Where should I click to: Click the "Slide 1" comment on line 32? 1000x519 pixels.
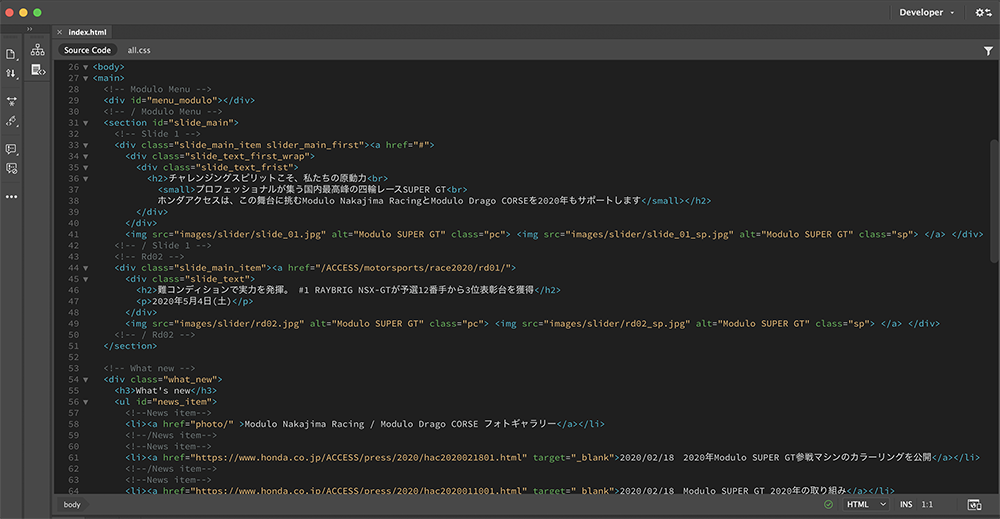point(158,134)
